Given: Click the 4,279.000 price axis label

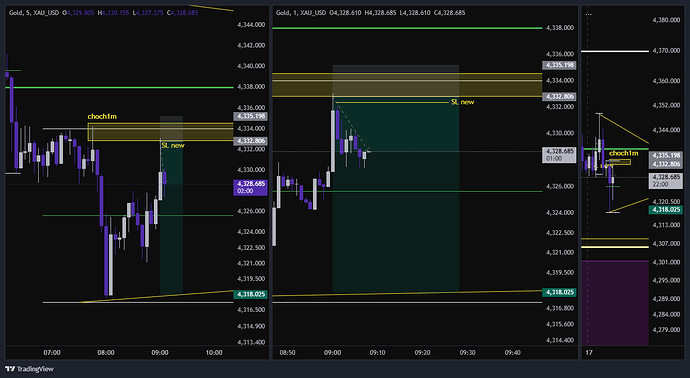Looking at the screenshot, I should pos(666,330).
